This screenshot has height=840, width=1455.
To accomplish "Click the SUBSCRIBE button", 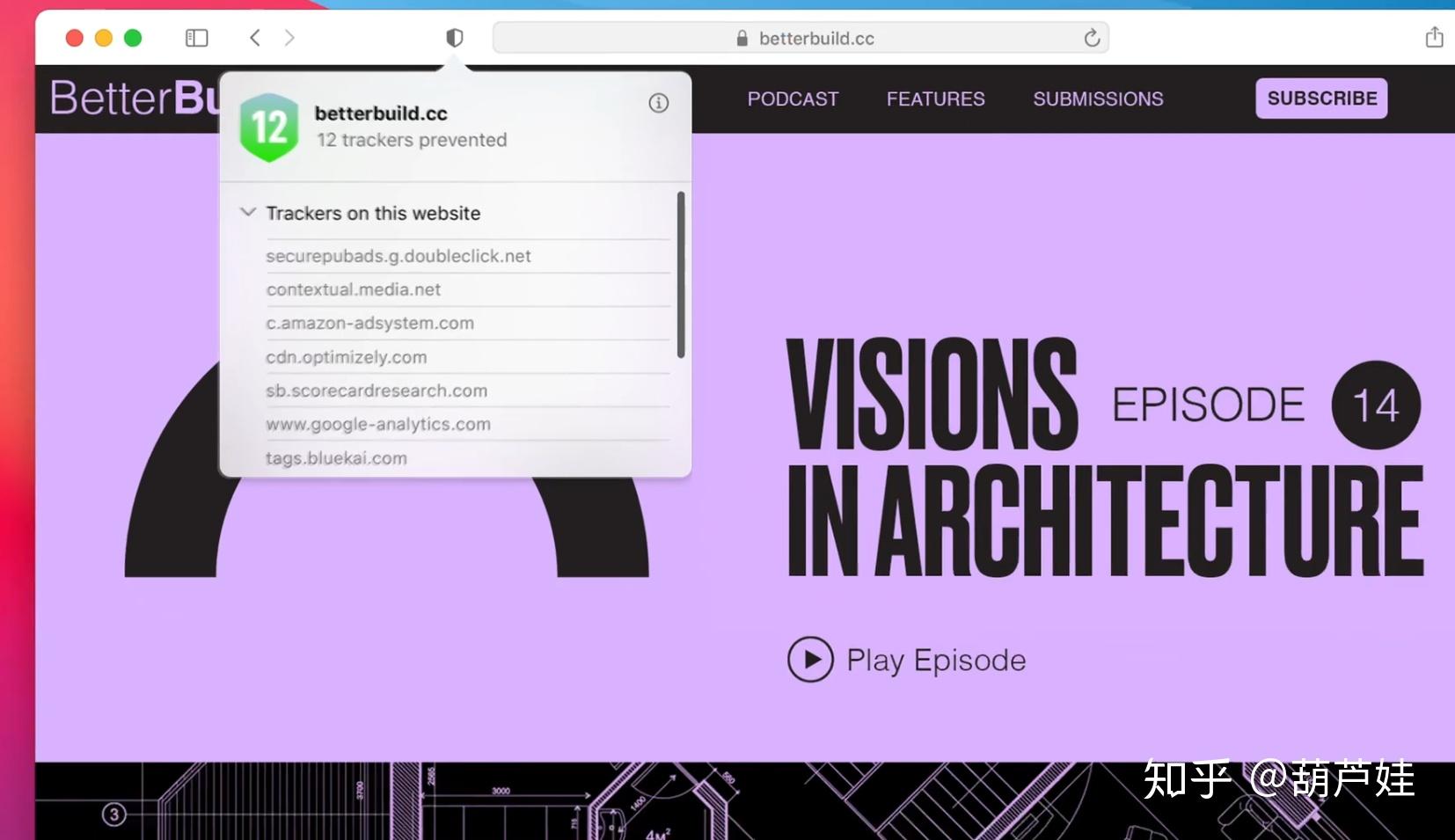I will [x=1321, y=98].
